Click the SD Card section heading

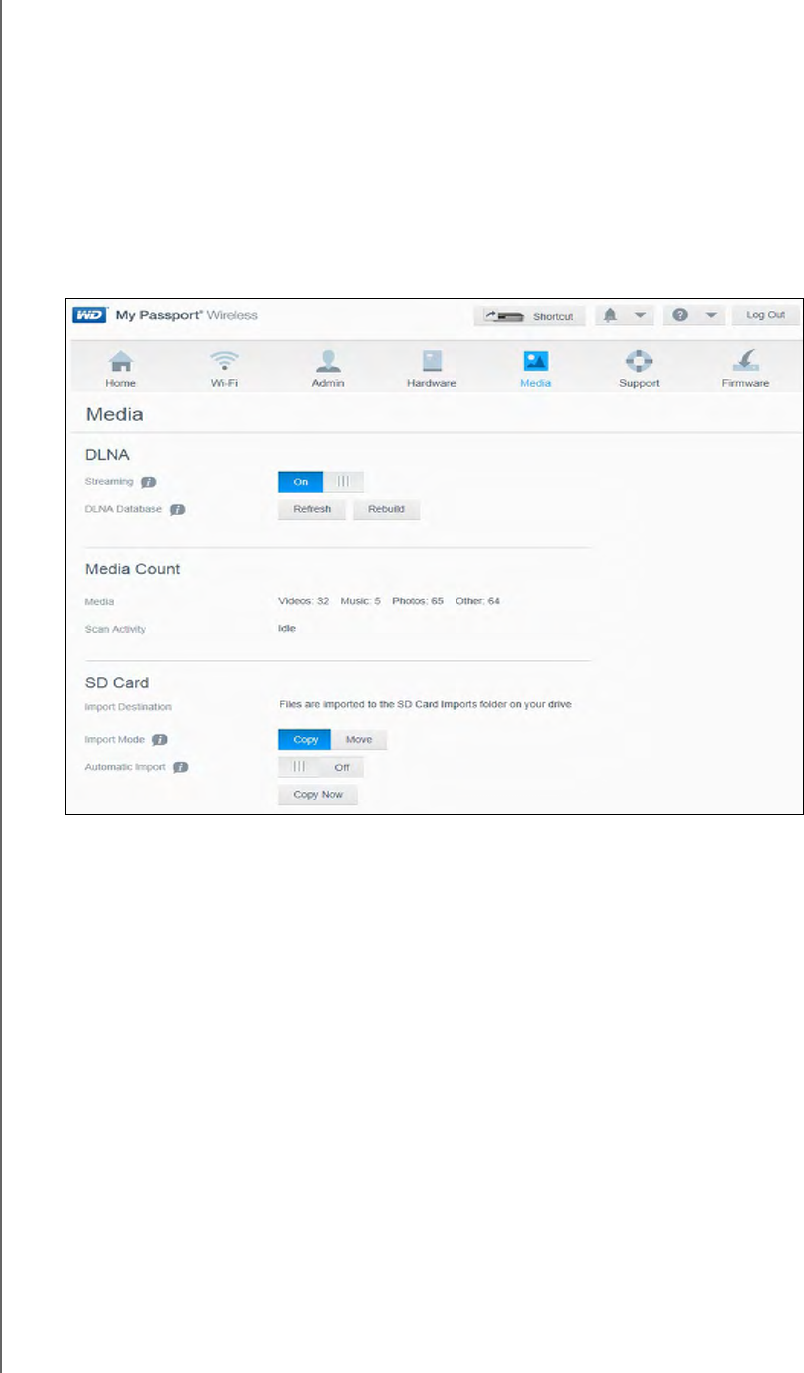[x=117, y=683]
